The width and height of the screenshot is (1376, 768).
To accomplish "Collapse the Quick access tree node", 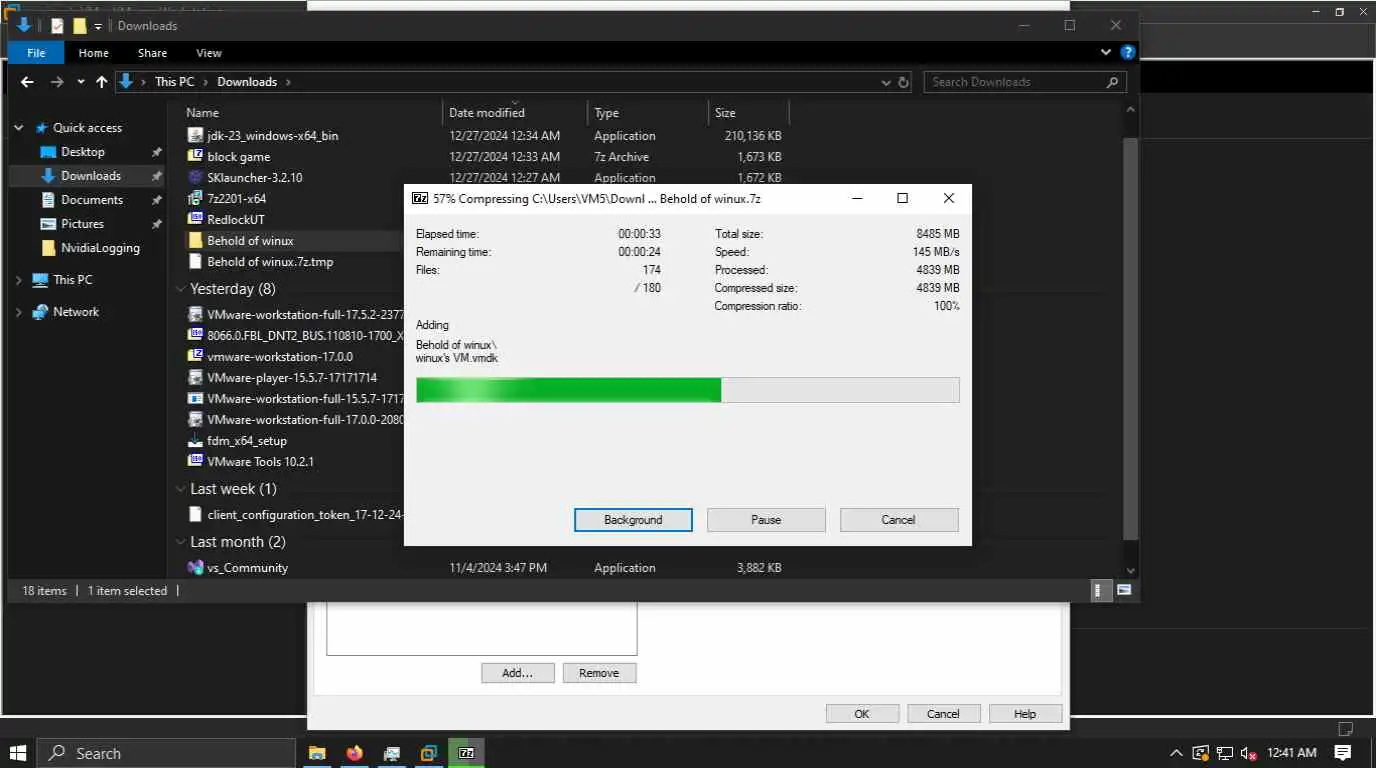I will (19, 128).
